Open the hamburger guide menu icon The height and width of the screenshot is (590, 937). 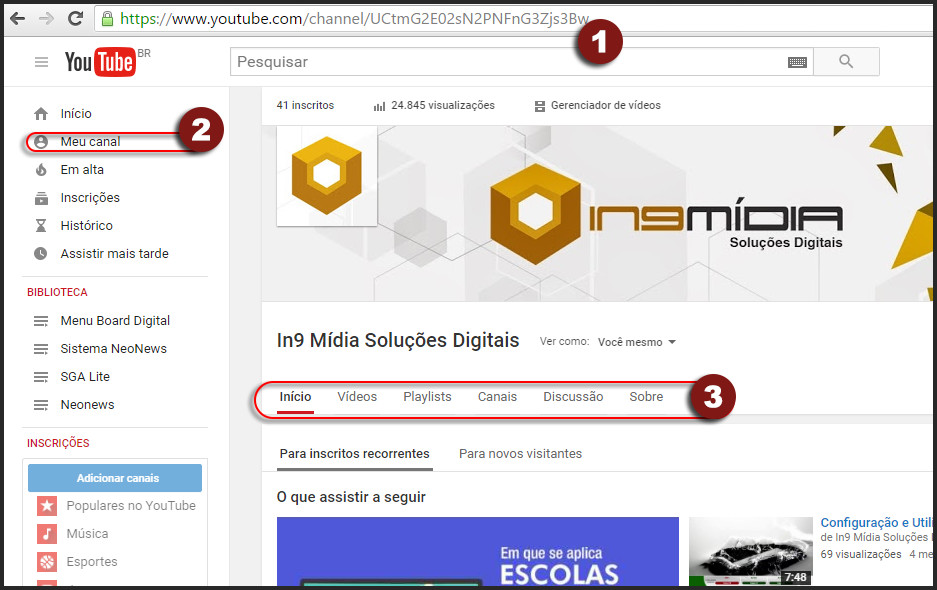click(x=41, y=62)
